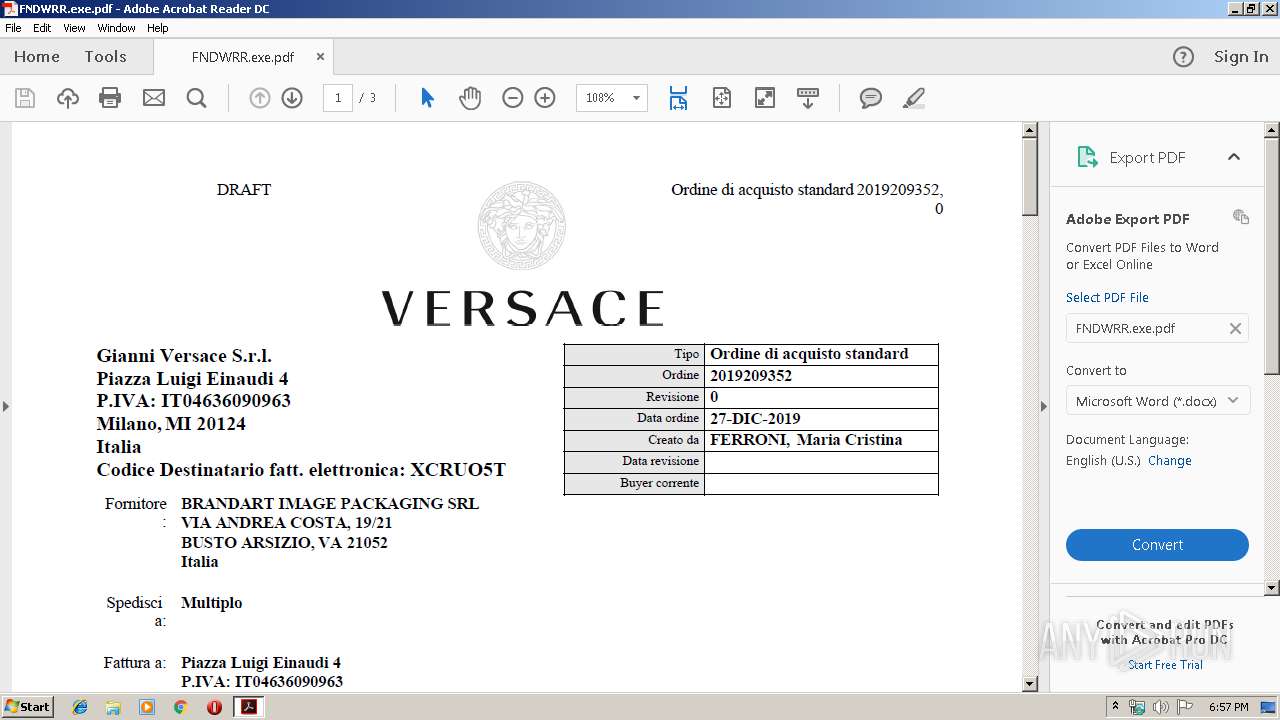The width and height of the screenshot is (1280, 720).
Task: Open the Help menu
Action: point(158,28)
